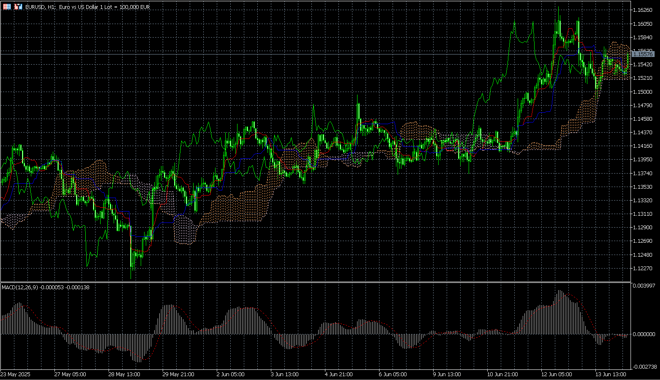This screenshot has height=380, width=660.
Task: Click the 1.12690 price scale label
Action: coord(642,241)
